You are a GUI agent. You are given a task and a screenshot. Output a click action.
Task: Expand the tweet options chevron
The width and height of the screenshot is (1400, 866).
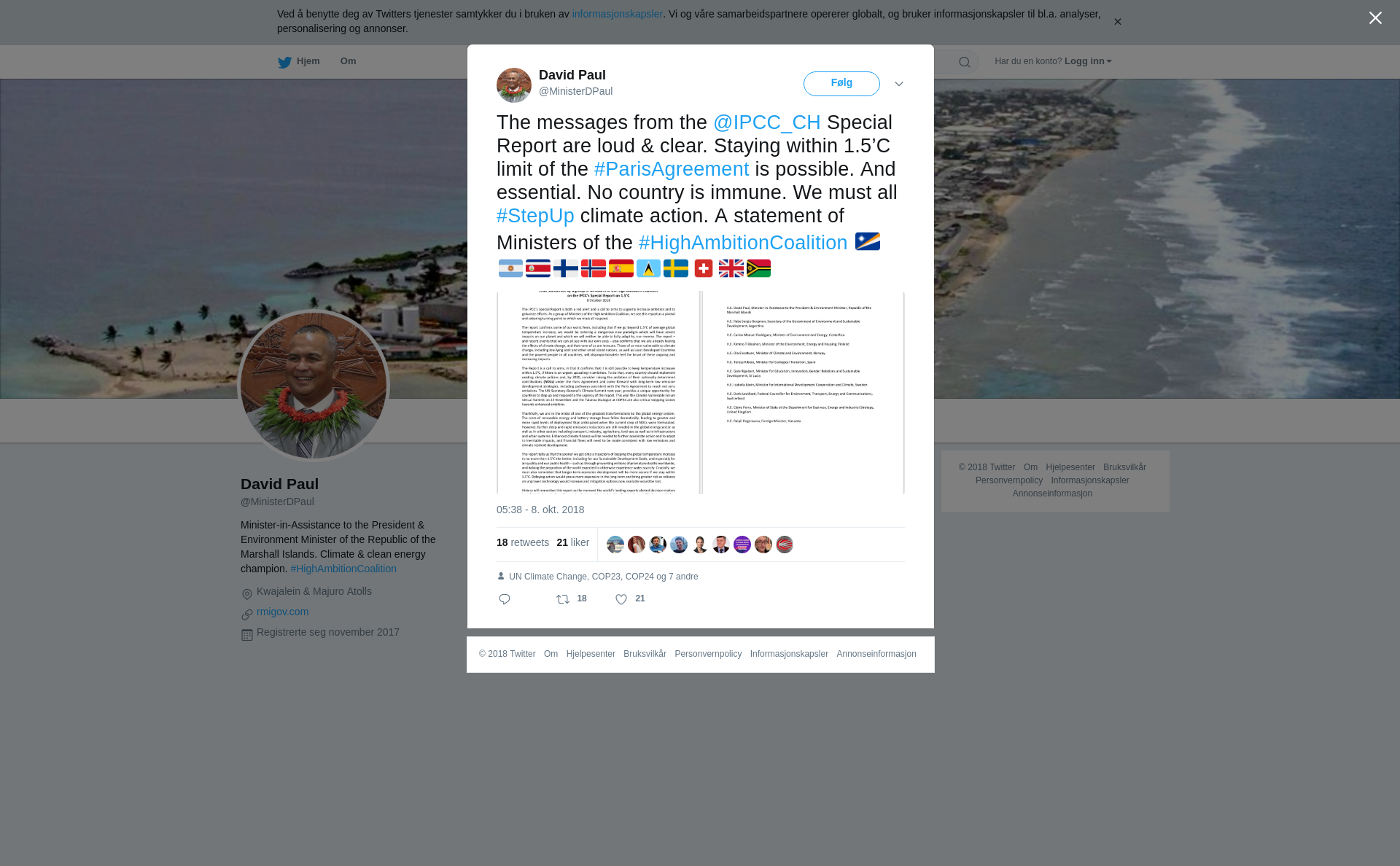click(x=899, y=84)
